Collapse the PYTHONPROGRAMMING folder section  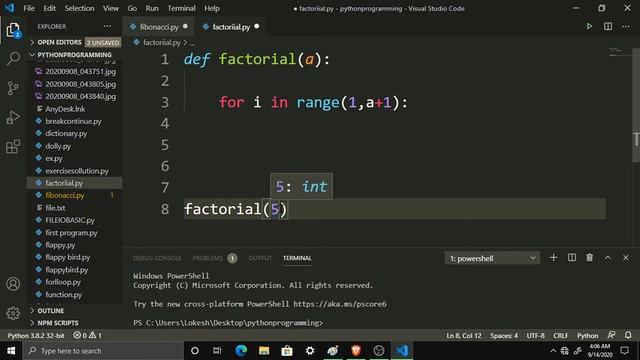75,55
